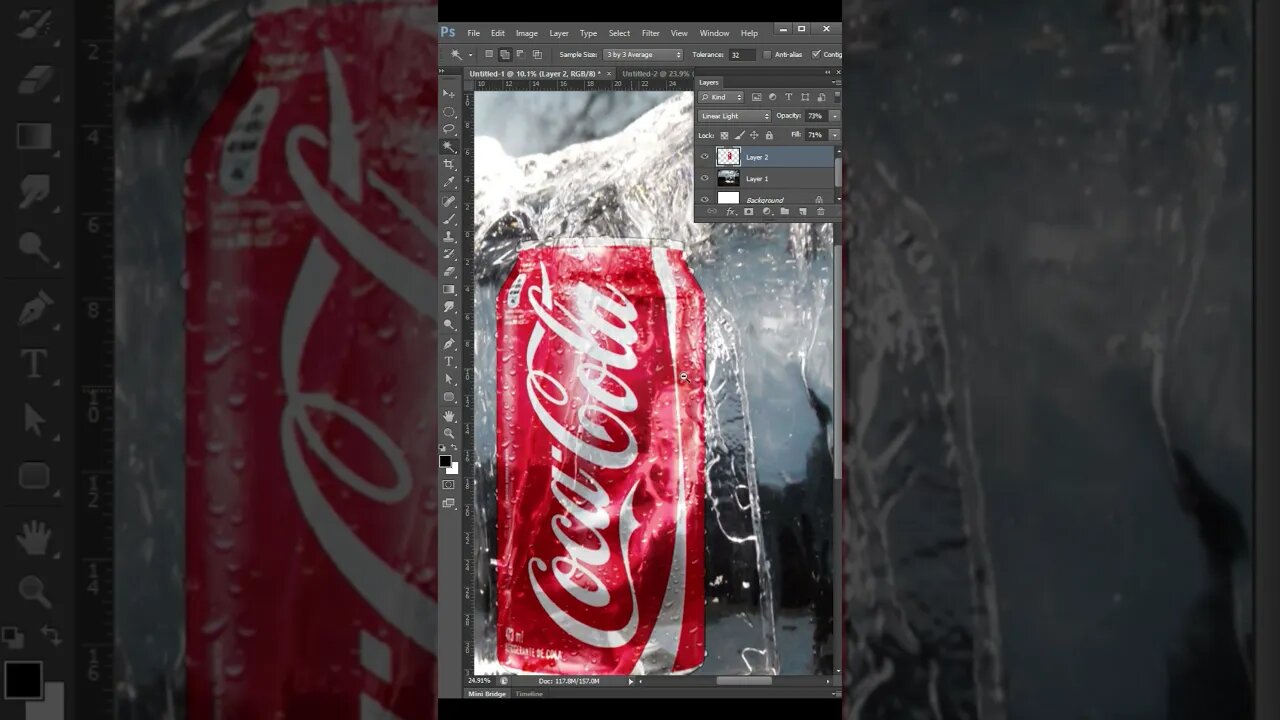Toggle lock image pixels brush icon
This screenshot has width=1280, height=720.
739,135
